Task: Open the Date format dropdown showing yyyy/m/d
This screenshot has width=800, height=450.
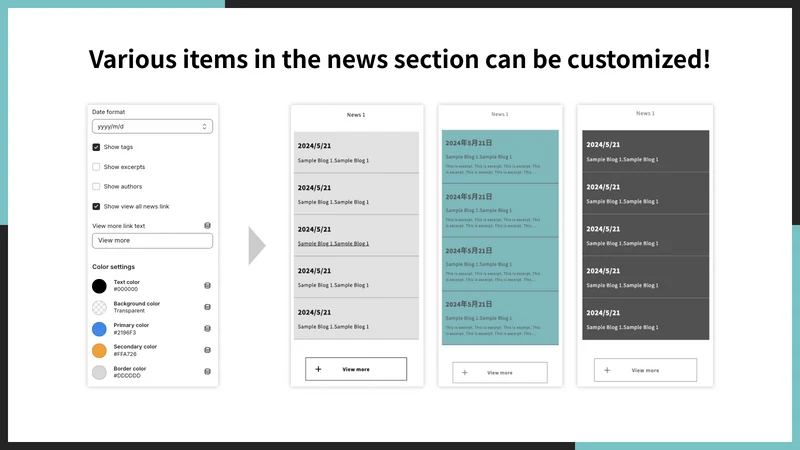Action: (x=152, y=127)
